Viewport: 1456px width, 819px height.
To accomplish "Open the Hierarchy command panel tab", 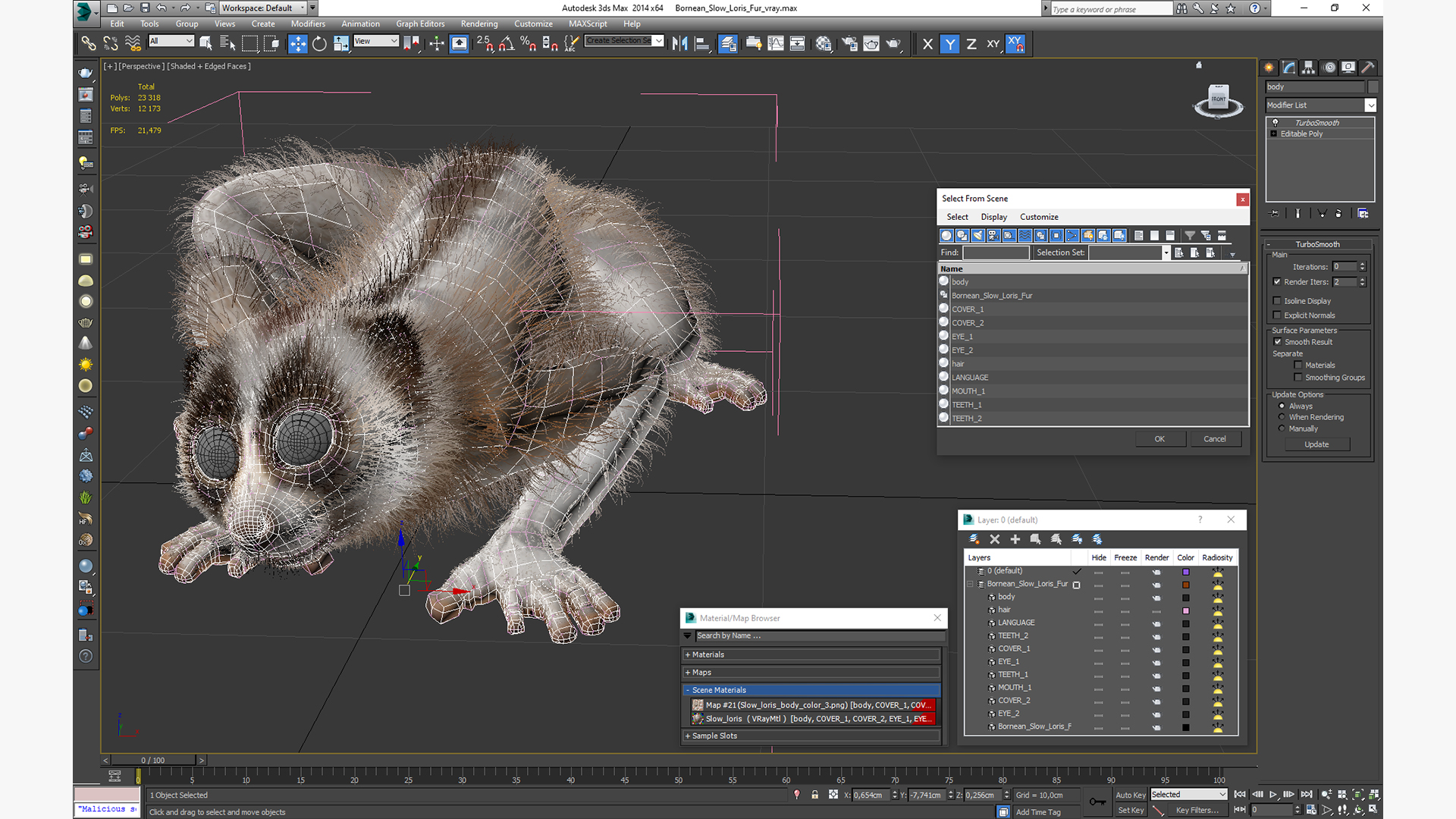I will point(1309,67).
